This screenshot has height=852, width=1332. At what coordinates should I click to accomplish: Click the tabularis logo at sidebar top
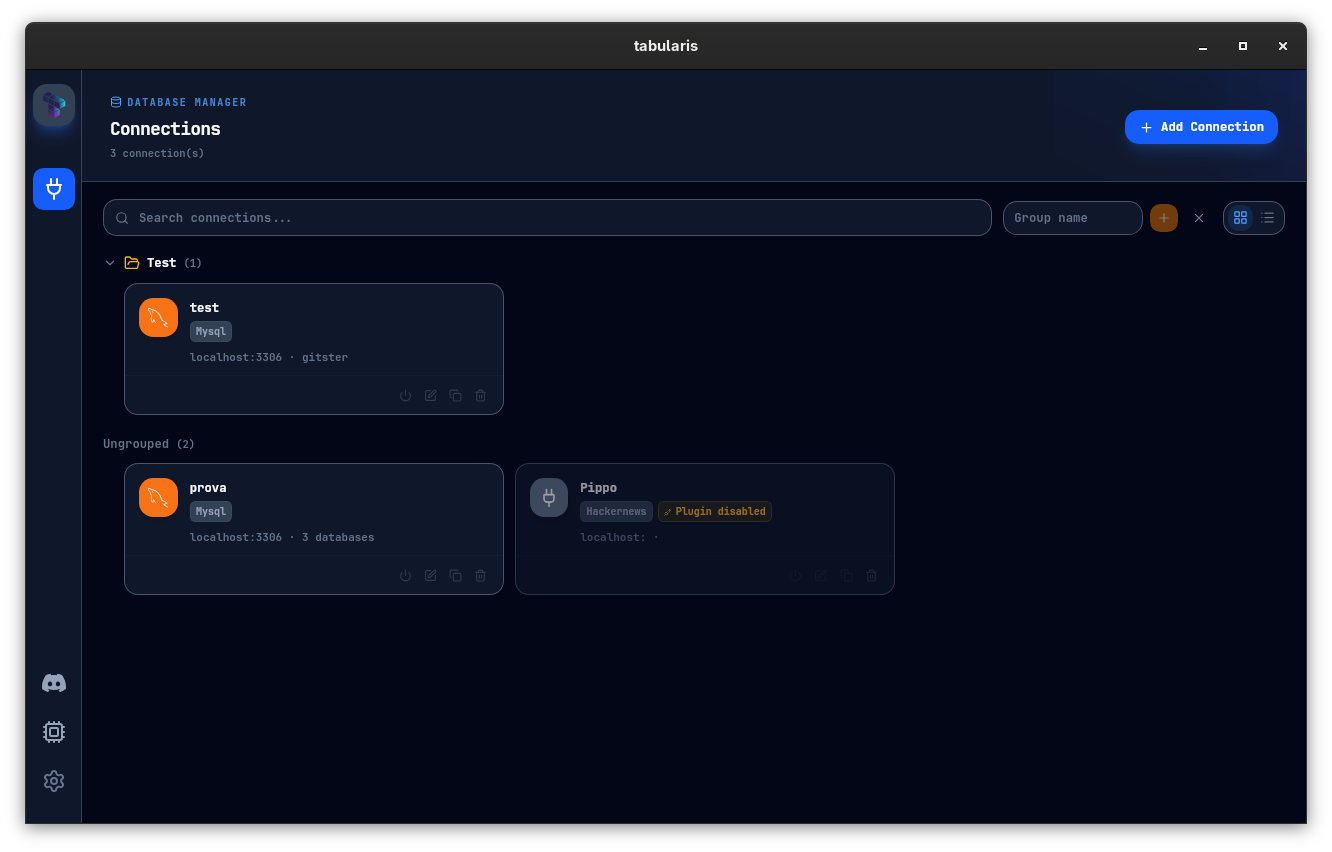pyautogui.click(x=54, y=105)
